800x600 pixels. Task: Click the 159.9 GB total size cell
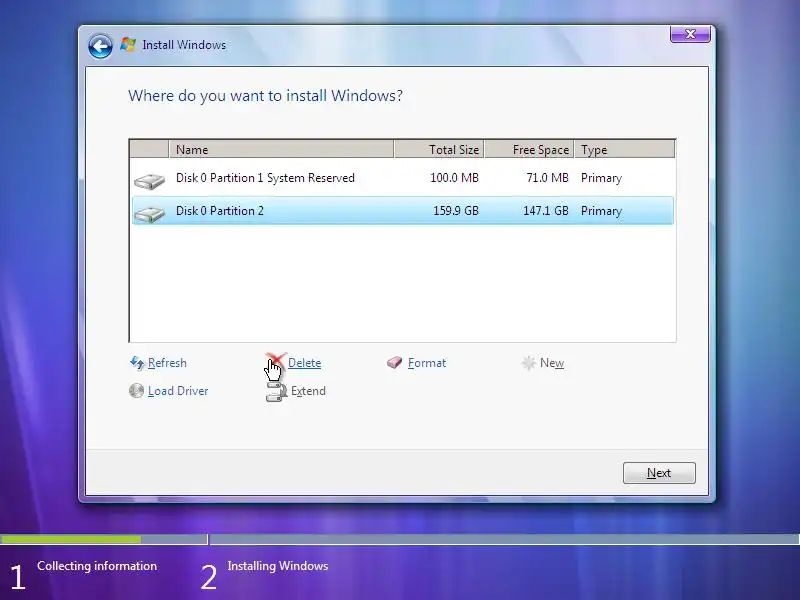coord(456,211)
